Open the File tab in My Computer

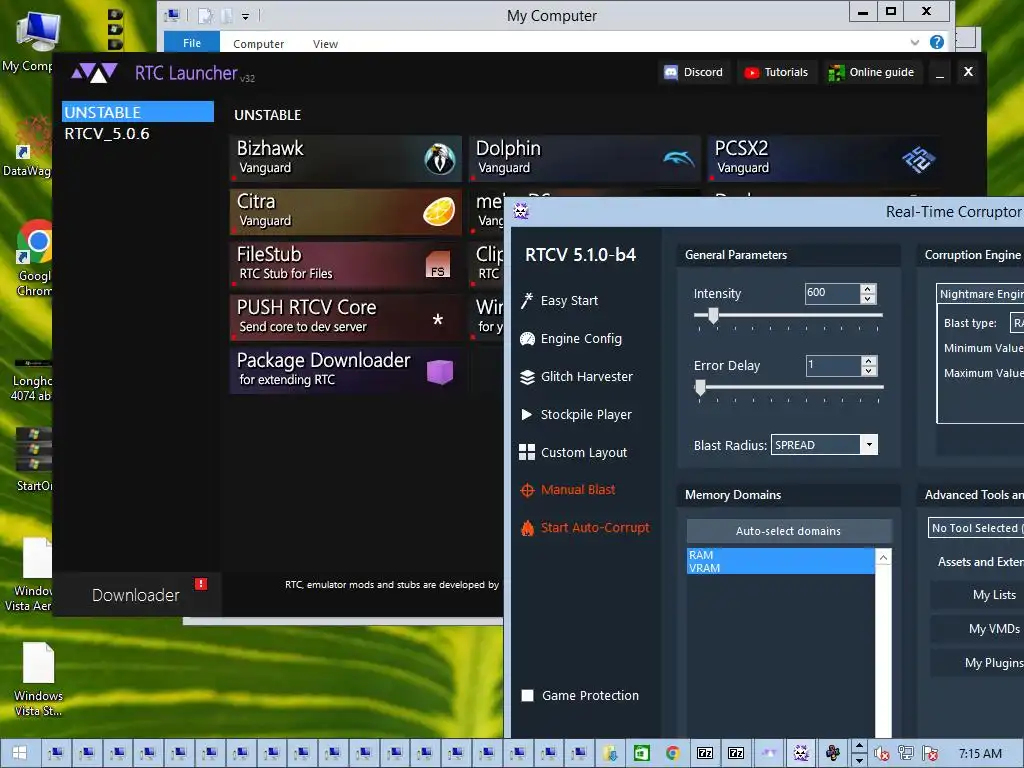pos(192,43)
